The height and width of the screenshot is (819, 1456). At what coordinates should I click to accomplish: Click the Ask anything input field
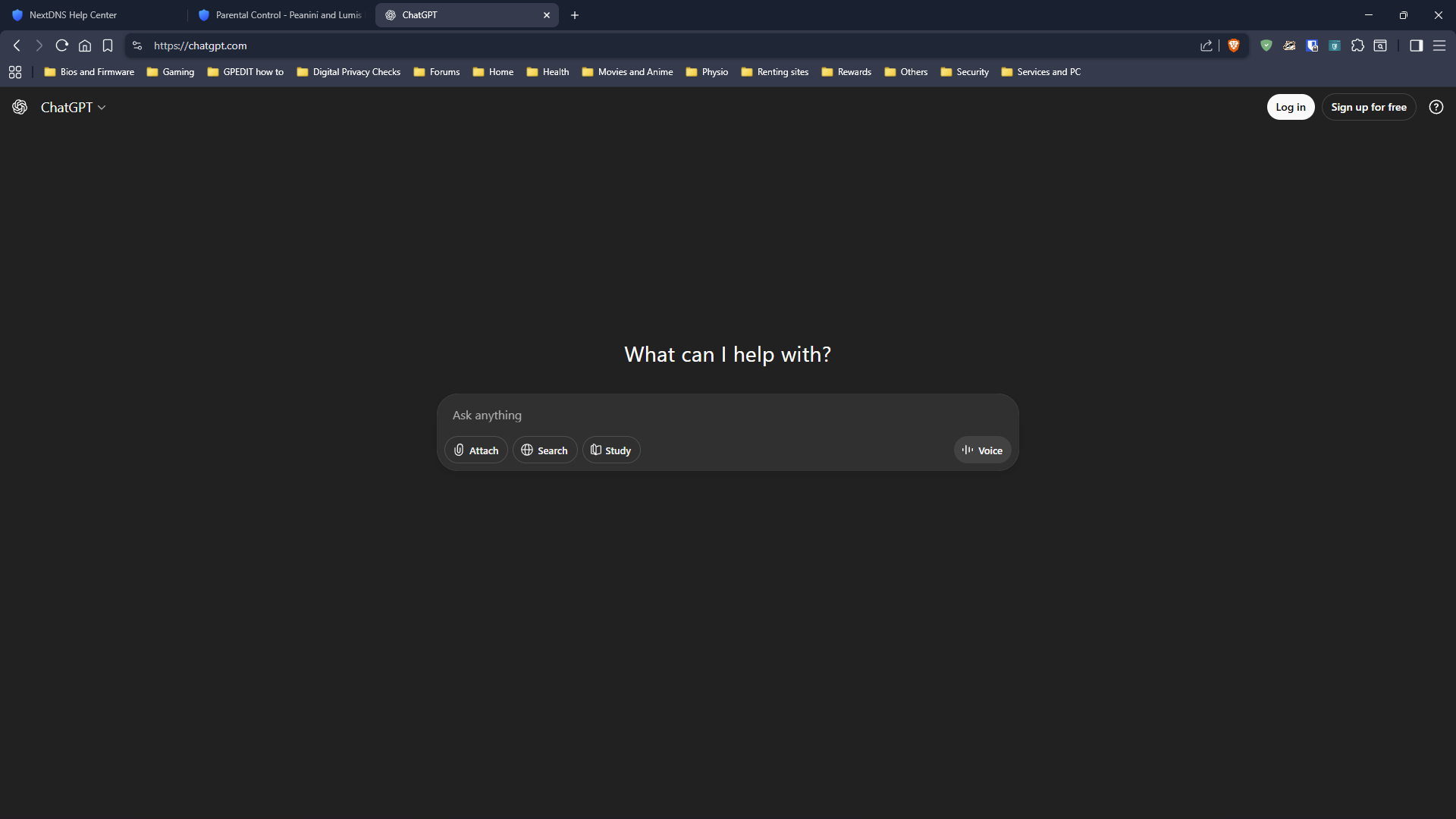pos(726,416)
